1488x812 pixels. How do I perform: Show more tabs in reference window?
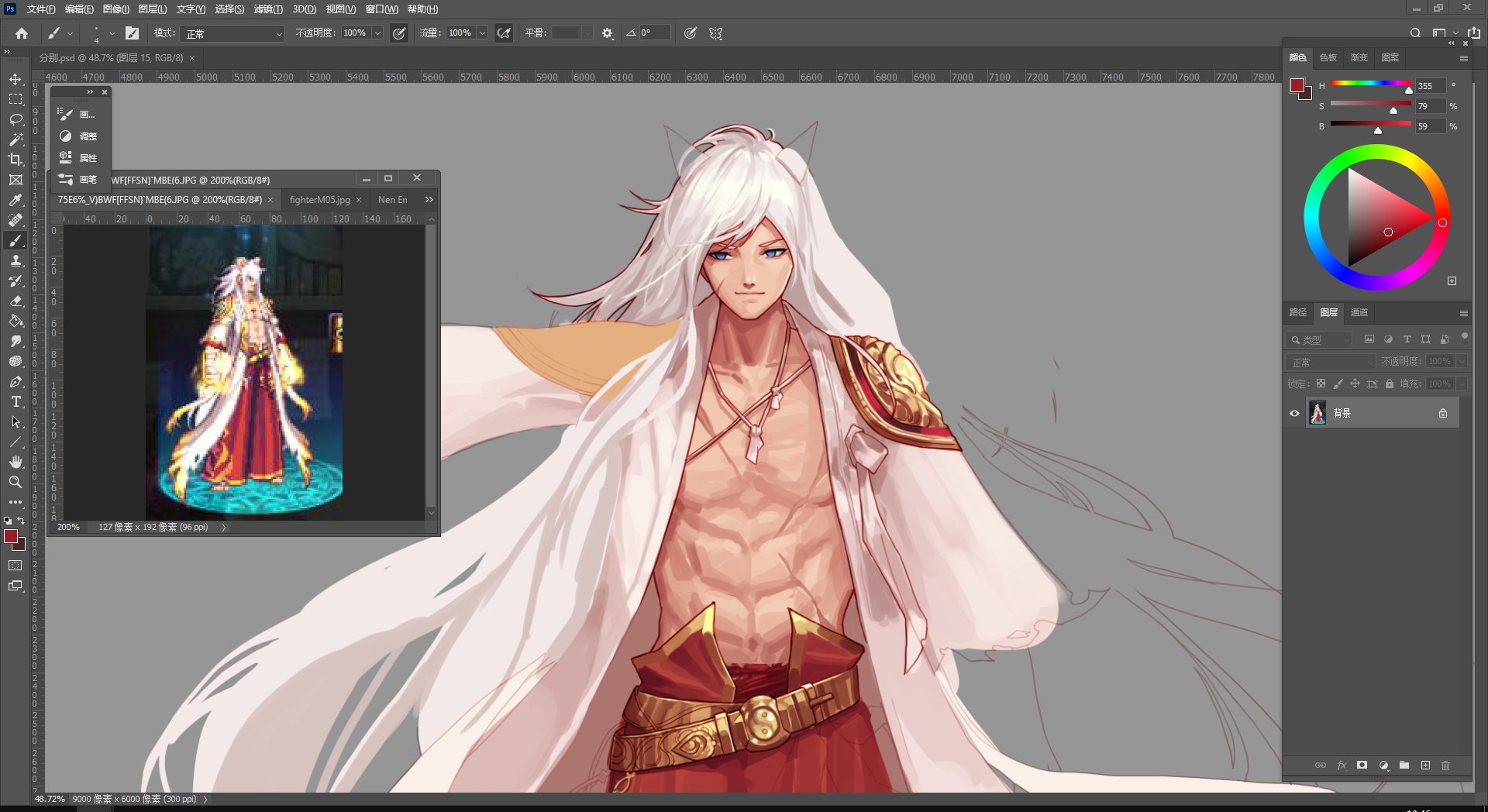coord(429,200)
